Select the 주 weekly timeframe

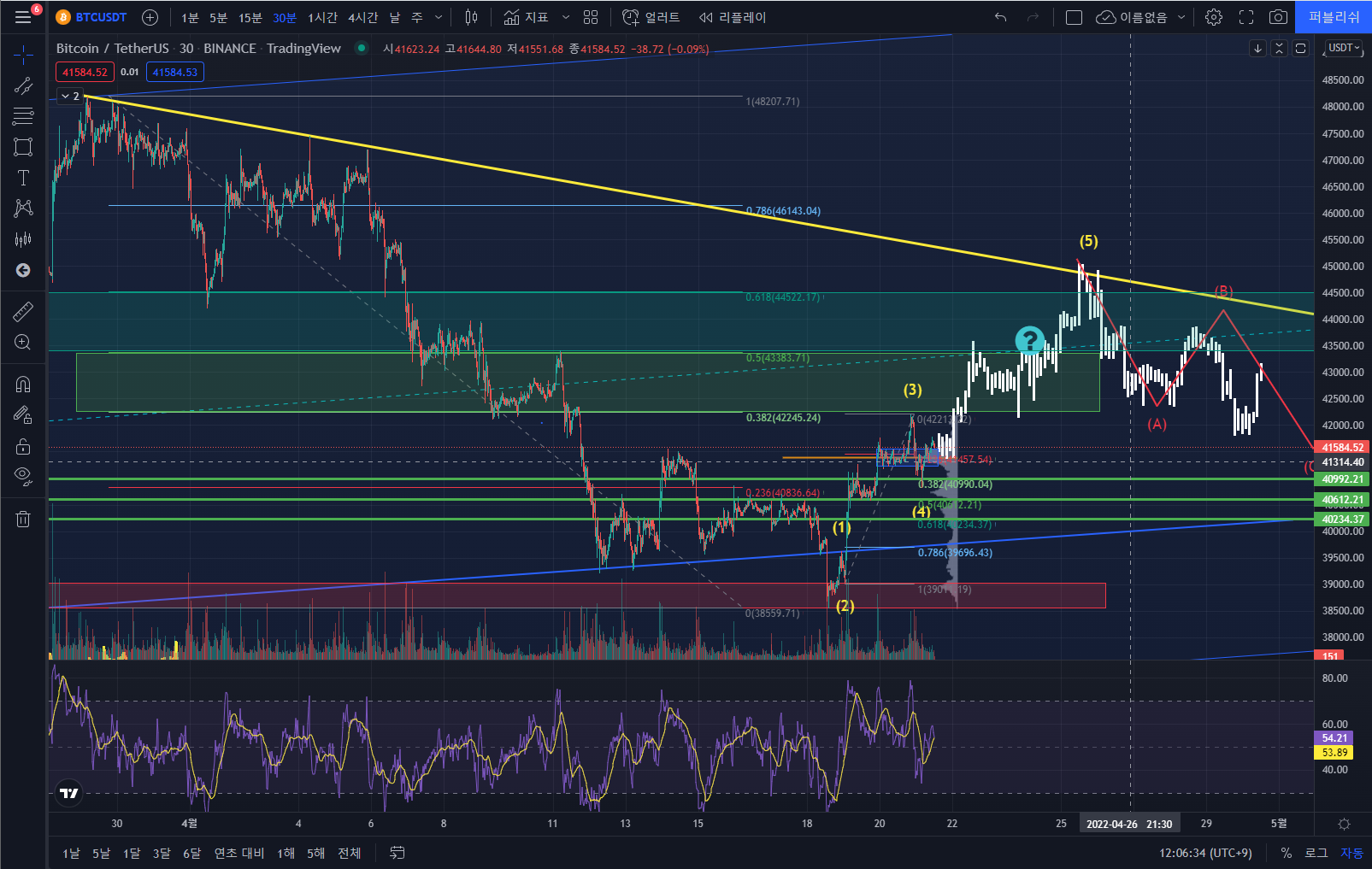coord(417,17)
